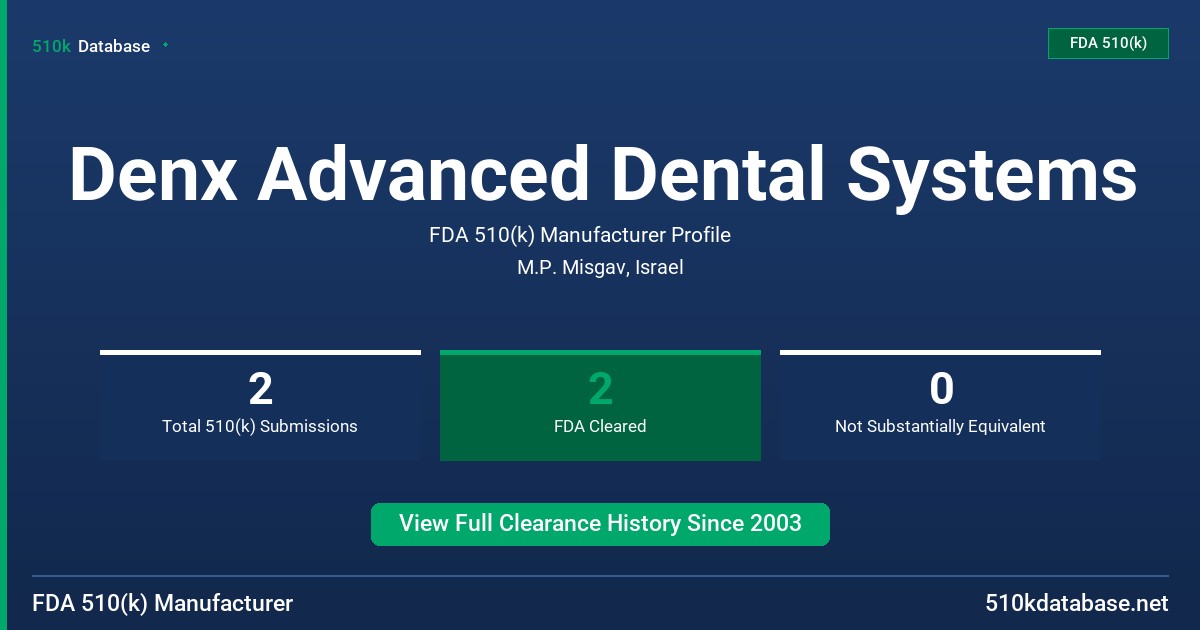Click the FDA 510(k) Manufacturer footer label

pyautogui.click(x=163, y=603)
